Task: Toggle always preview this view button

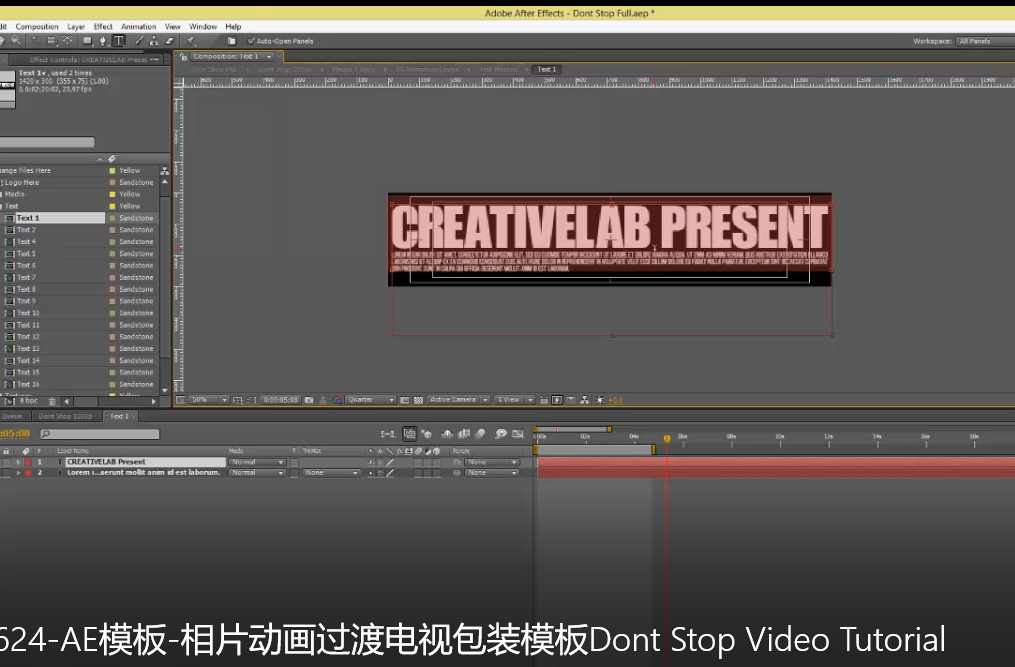Action: (x=181, y=400)
